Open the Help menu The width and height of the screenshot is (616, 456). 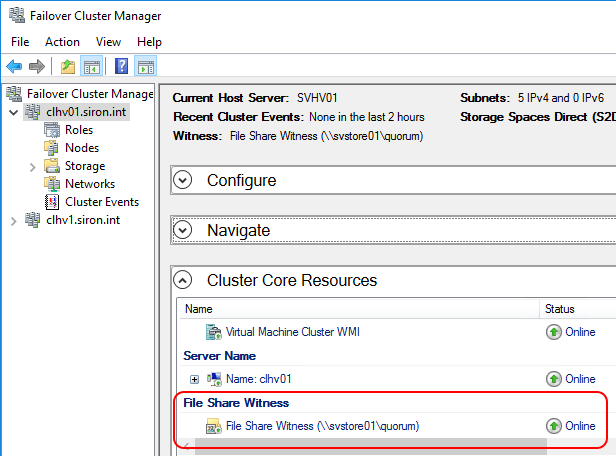coord(149,42)
